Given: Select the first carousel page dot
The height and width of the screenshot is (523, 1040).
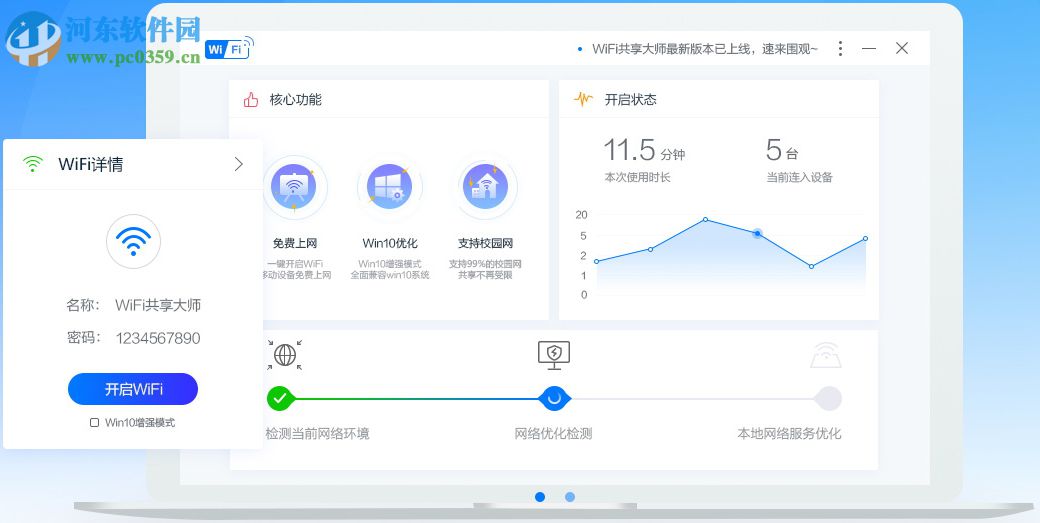Looking at the screenshot, I should 540,496.
